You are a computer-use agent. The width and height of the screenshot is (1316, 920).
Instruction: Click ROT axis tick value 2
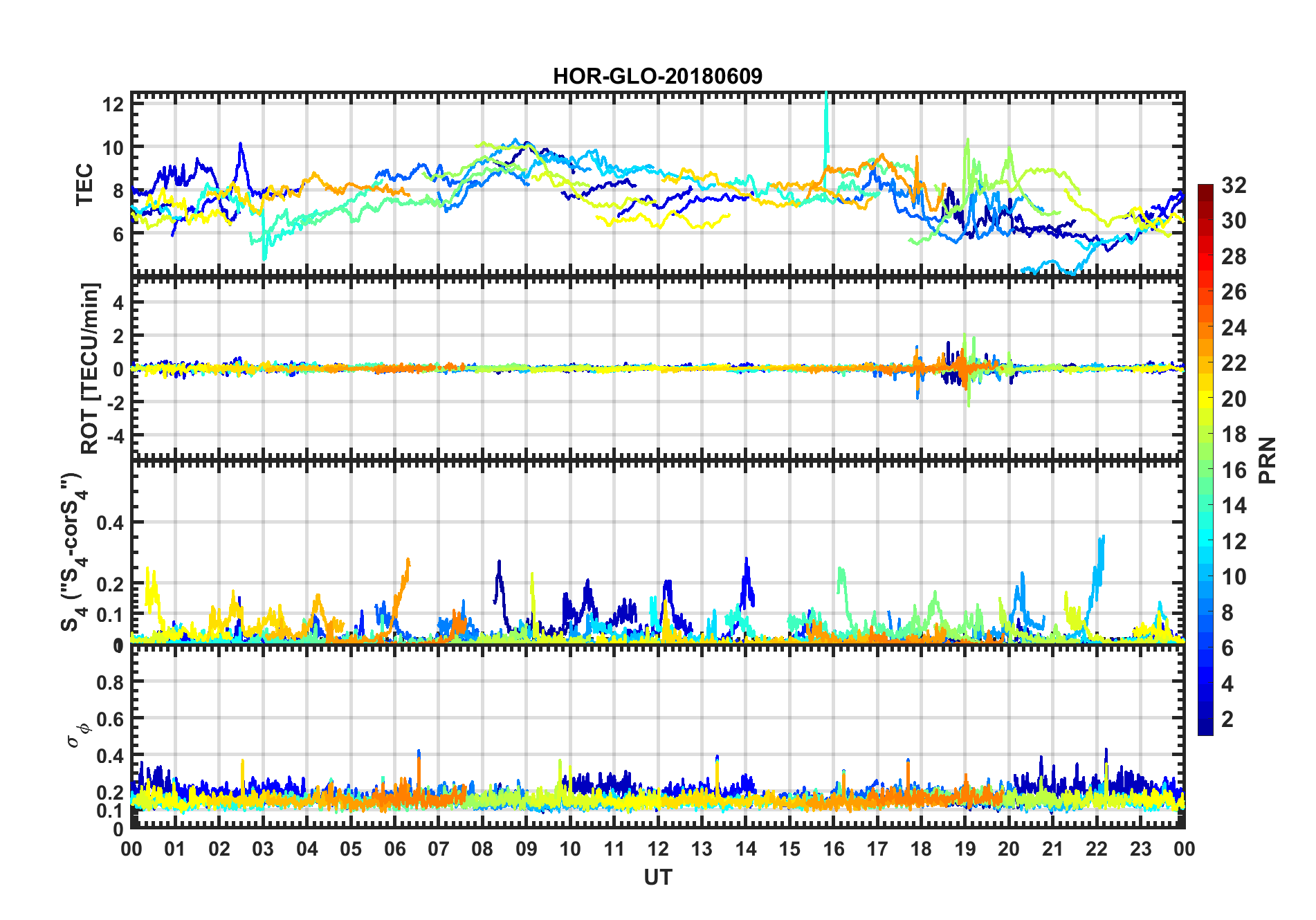click(x=118, y=335)
